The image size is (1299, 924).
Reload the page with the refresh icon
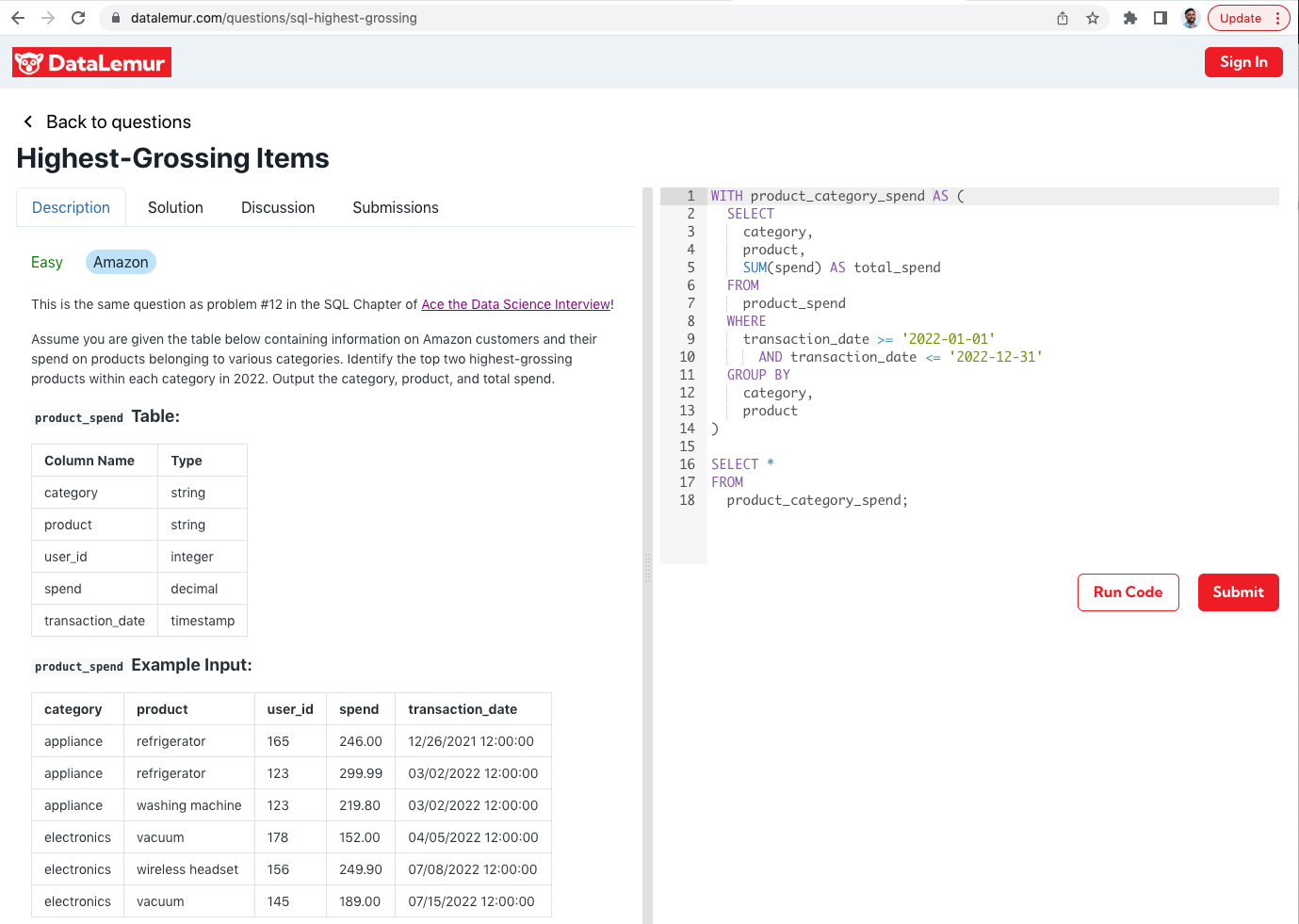(x=78, y=18)
